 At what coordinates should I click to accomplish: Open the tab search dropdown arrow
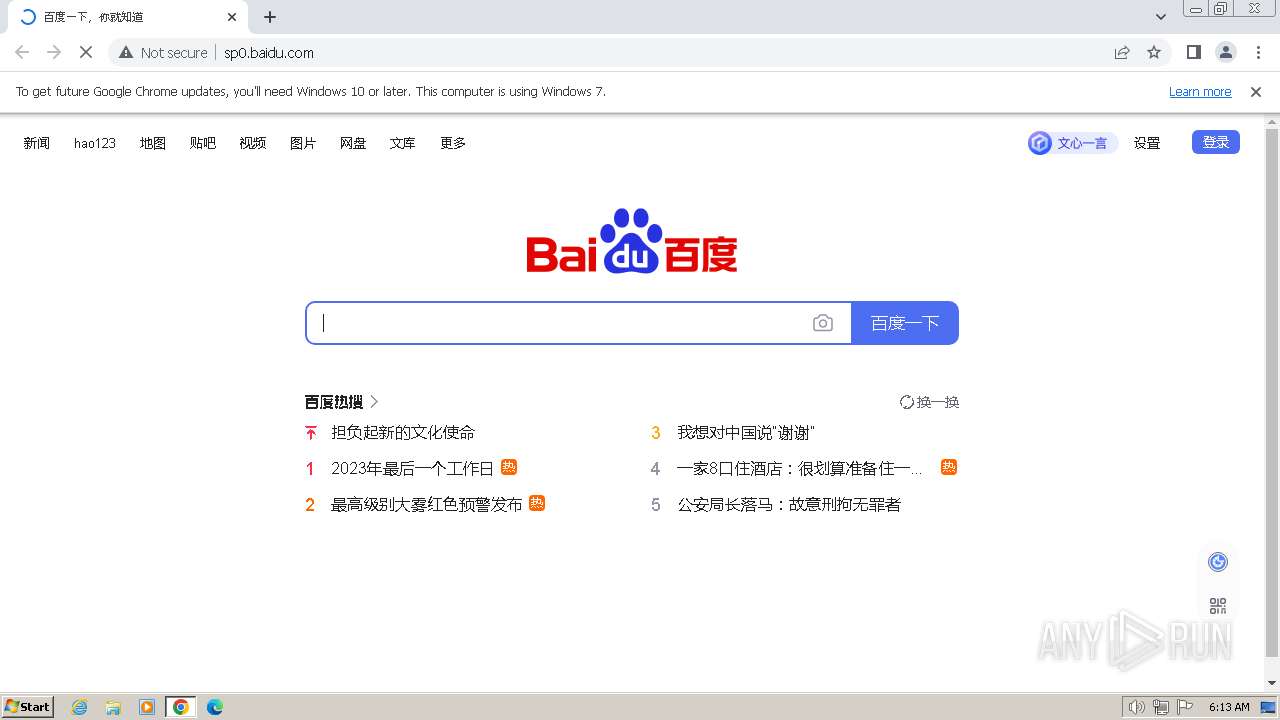tap(1160, 17)
